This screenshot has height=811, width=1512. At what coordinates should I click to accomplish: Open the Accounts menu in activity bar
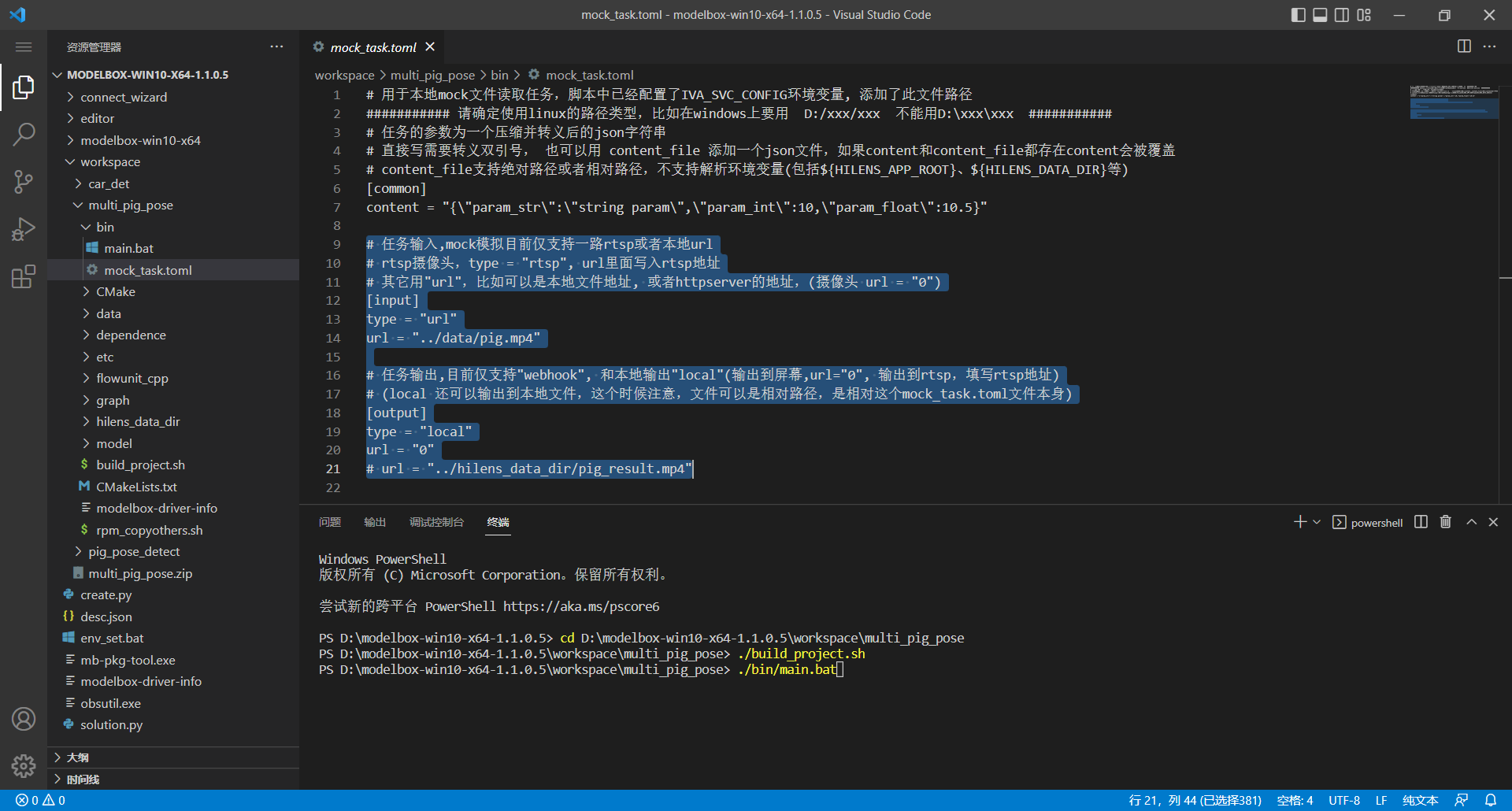point(24,719)
